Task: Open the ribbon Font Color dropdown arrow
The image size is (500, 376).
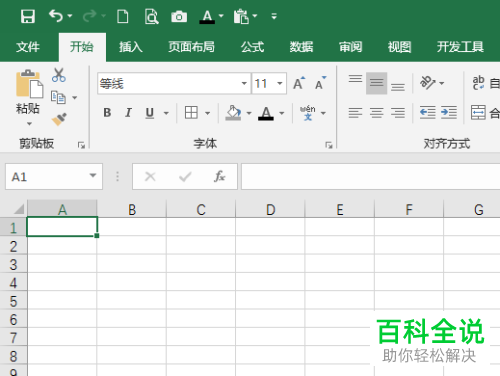Action: point(282,113)
